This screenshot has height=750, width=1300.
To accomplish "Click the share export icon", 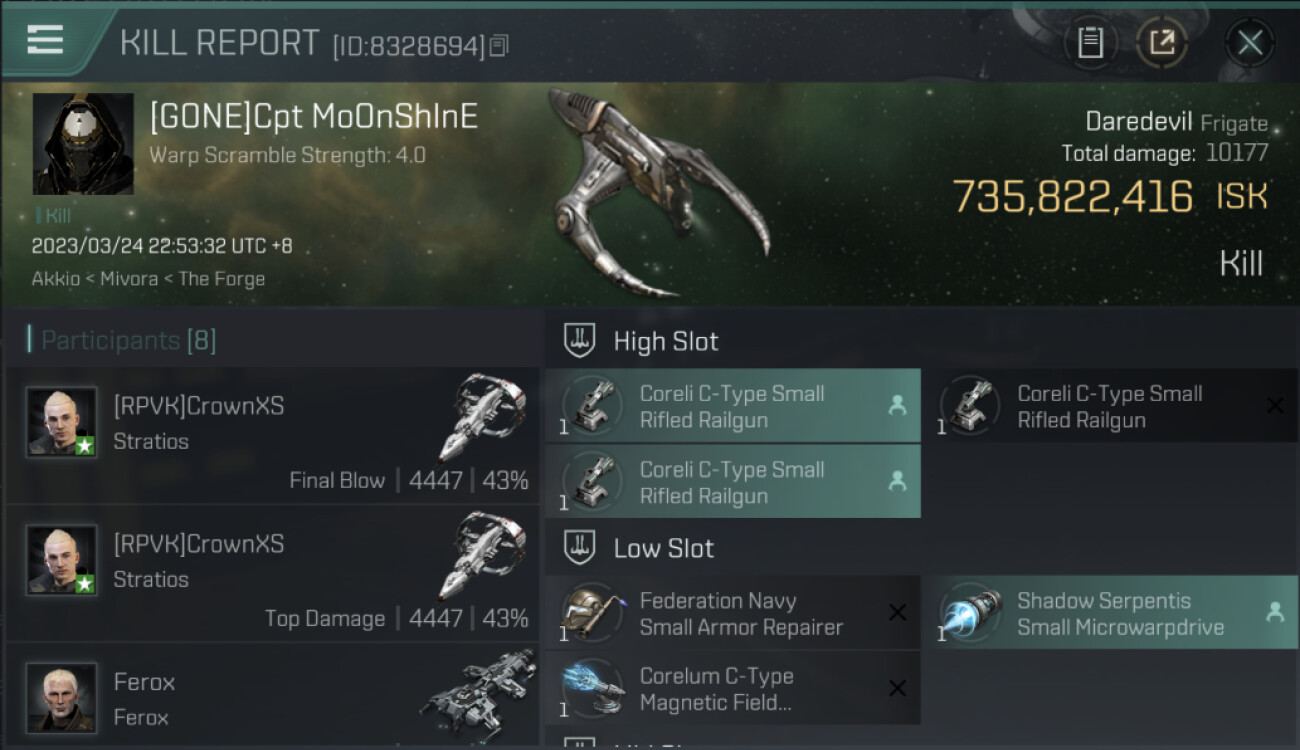I will tap(1162, 42).
